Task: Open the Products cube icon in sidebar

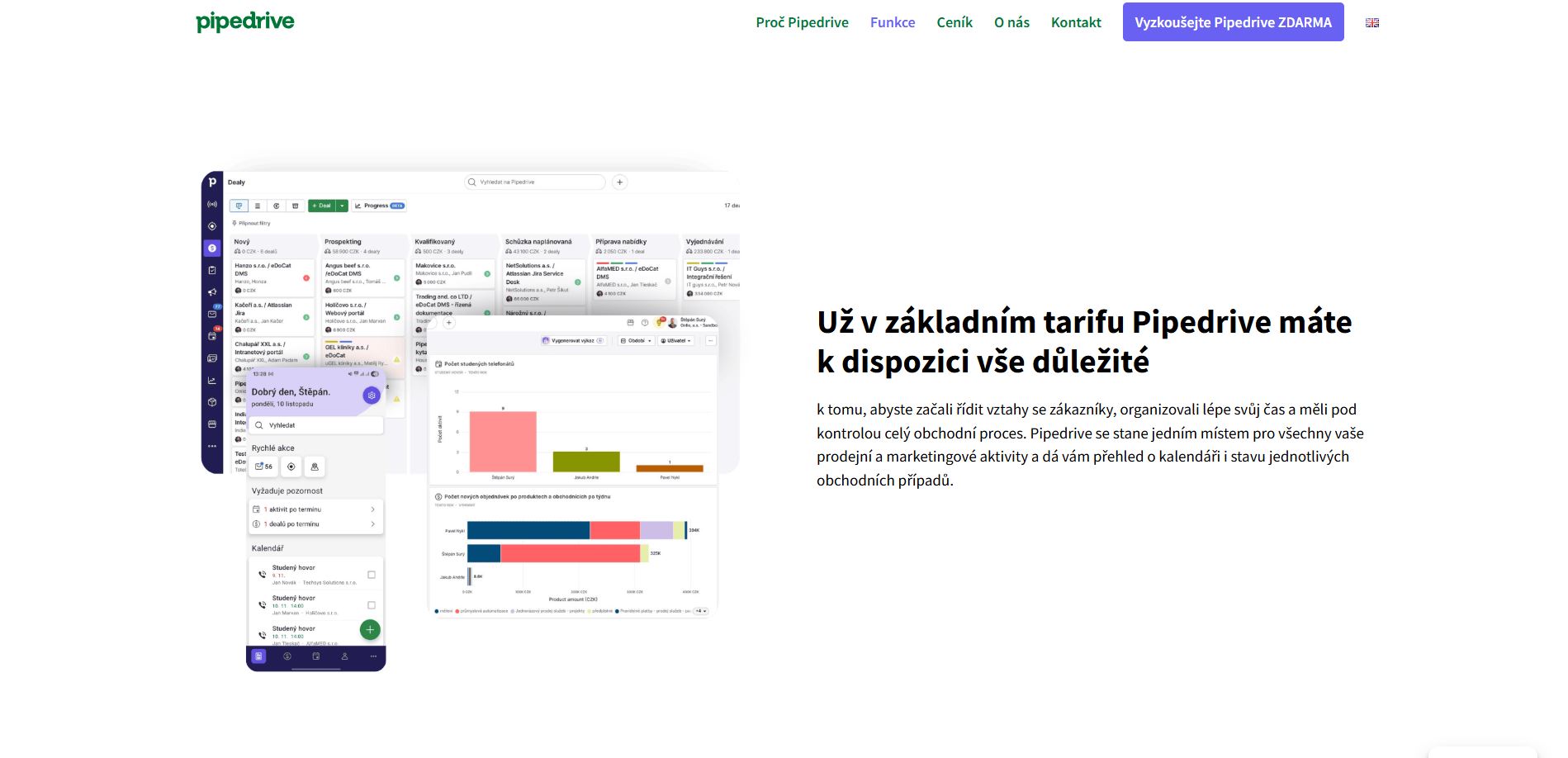Action: 212,402
